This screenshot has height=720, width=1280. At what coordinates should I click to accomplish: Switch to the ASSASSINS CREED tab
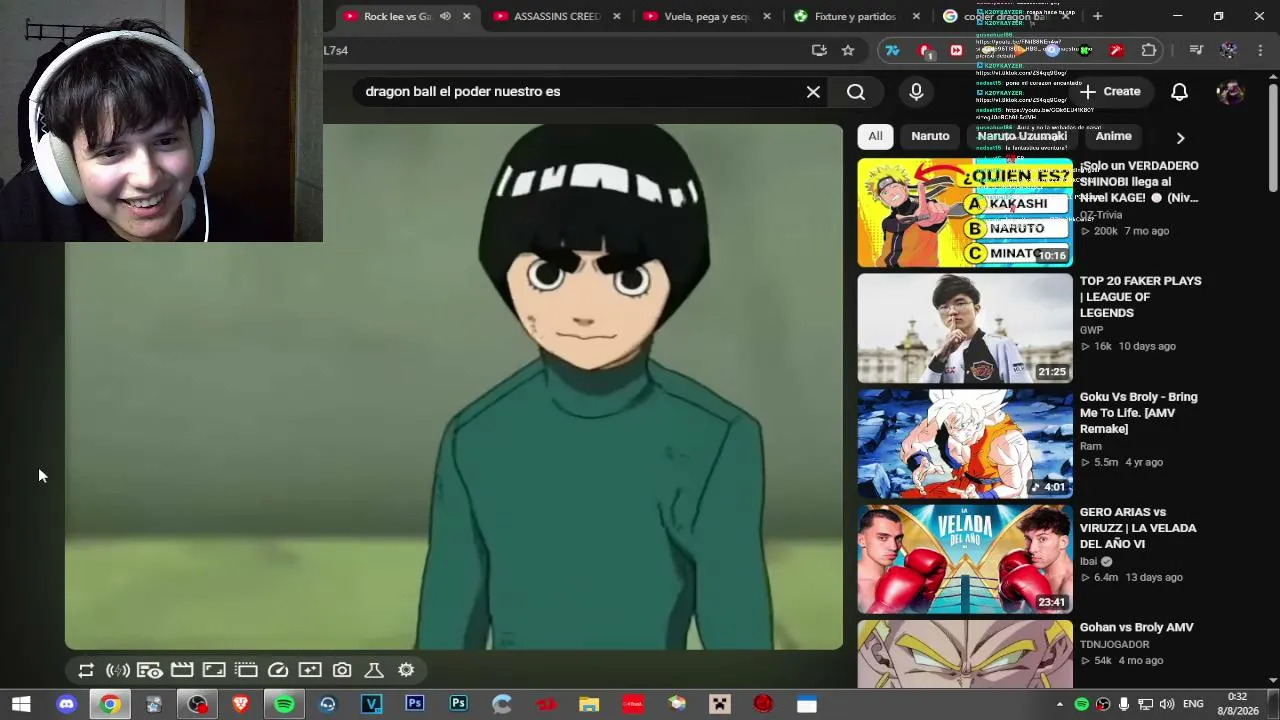(x=556, y=16)
